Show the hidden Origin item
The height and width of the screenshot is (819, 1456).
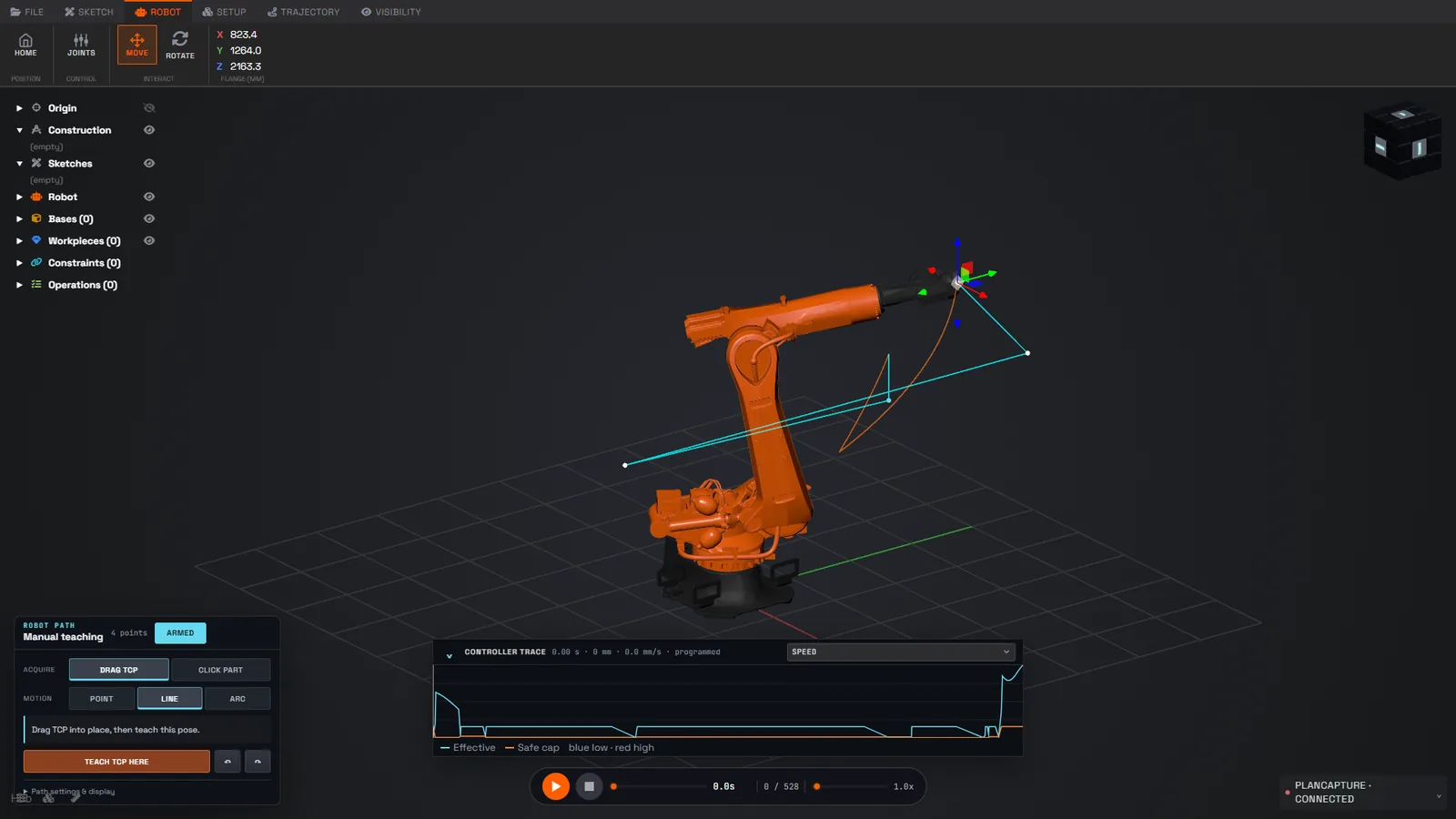tap(149, 107)
